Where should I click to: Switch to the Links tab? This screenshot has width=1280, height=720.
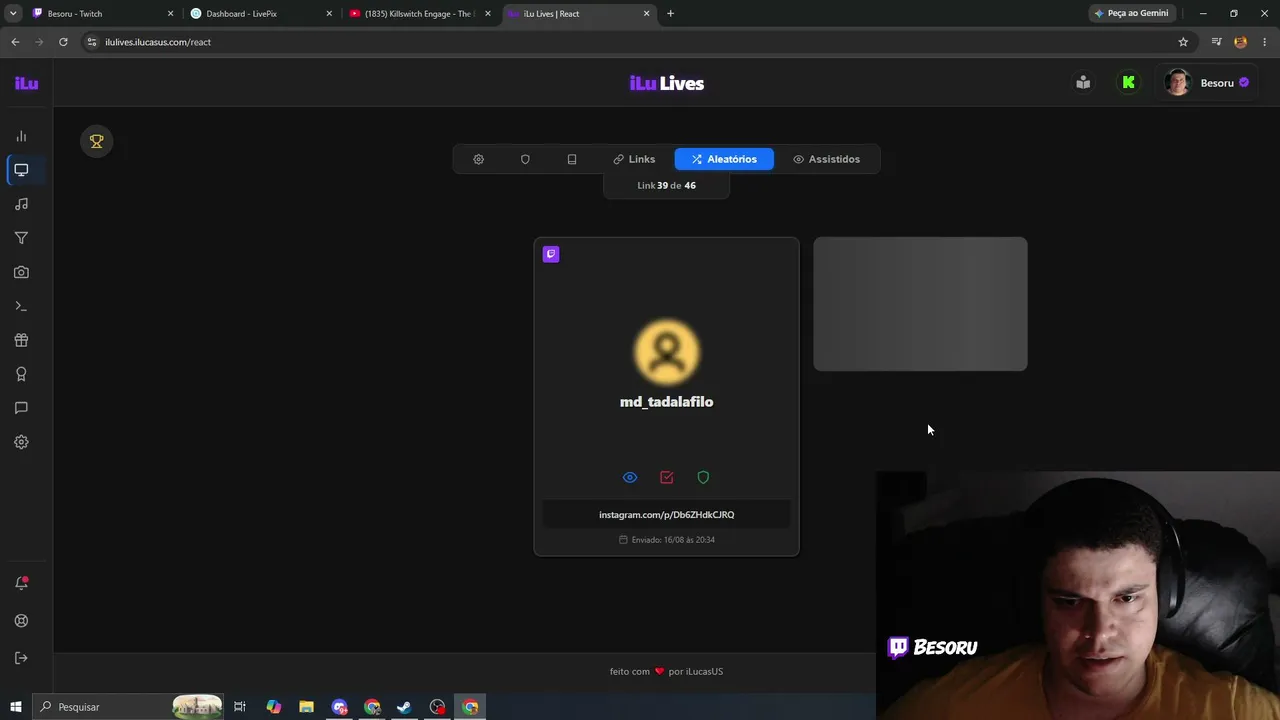(634, 159)
